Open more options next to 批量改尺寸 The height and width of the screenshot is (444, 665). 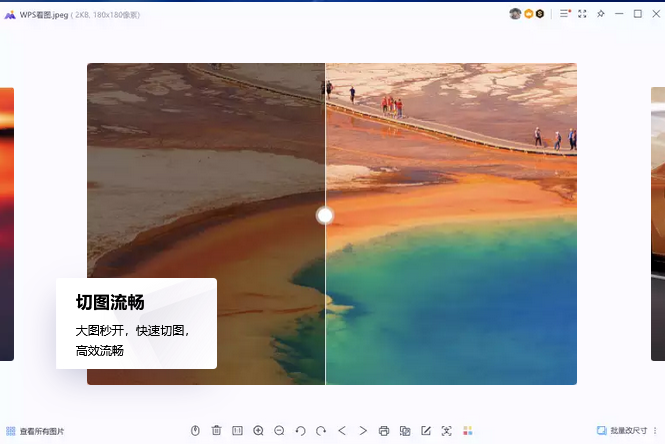(656, 431)
